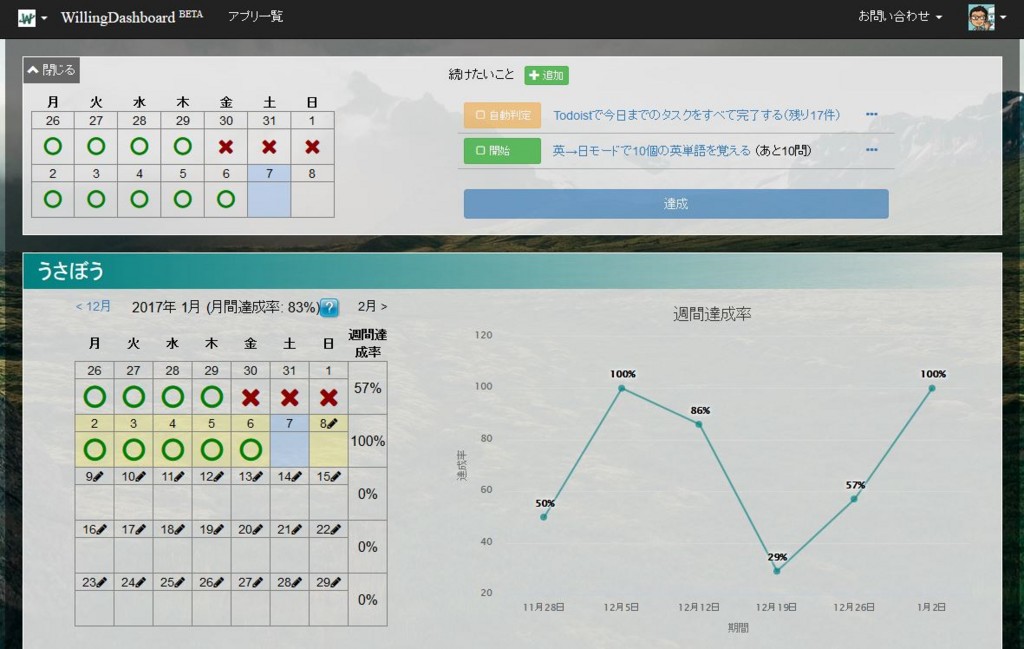This screenshot has width=1024, height=649.
Task: Edit day 12 with the pencil icon
Action: [x=218, y=477]
